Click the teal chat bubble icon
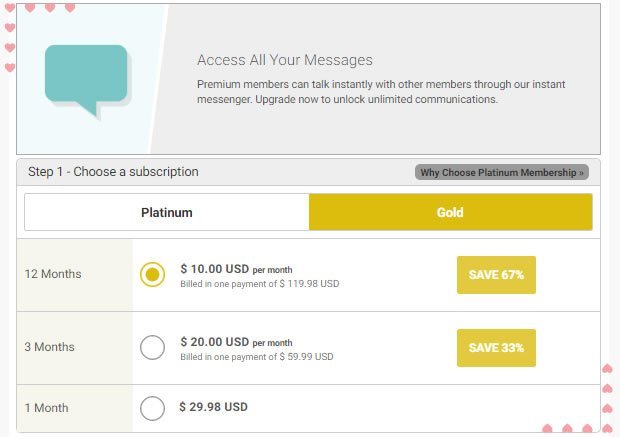The image size is (620, 437). (86, 80)
